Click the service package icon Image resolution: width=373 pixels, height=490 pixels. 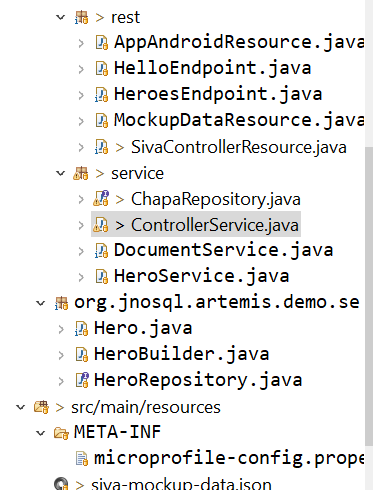tap(81, 174)
